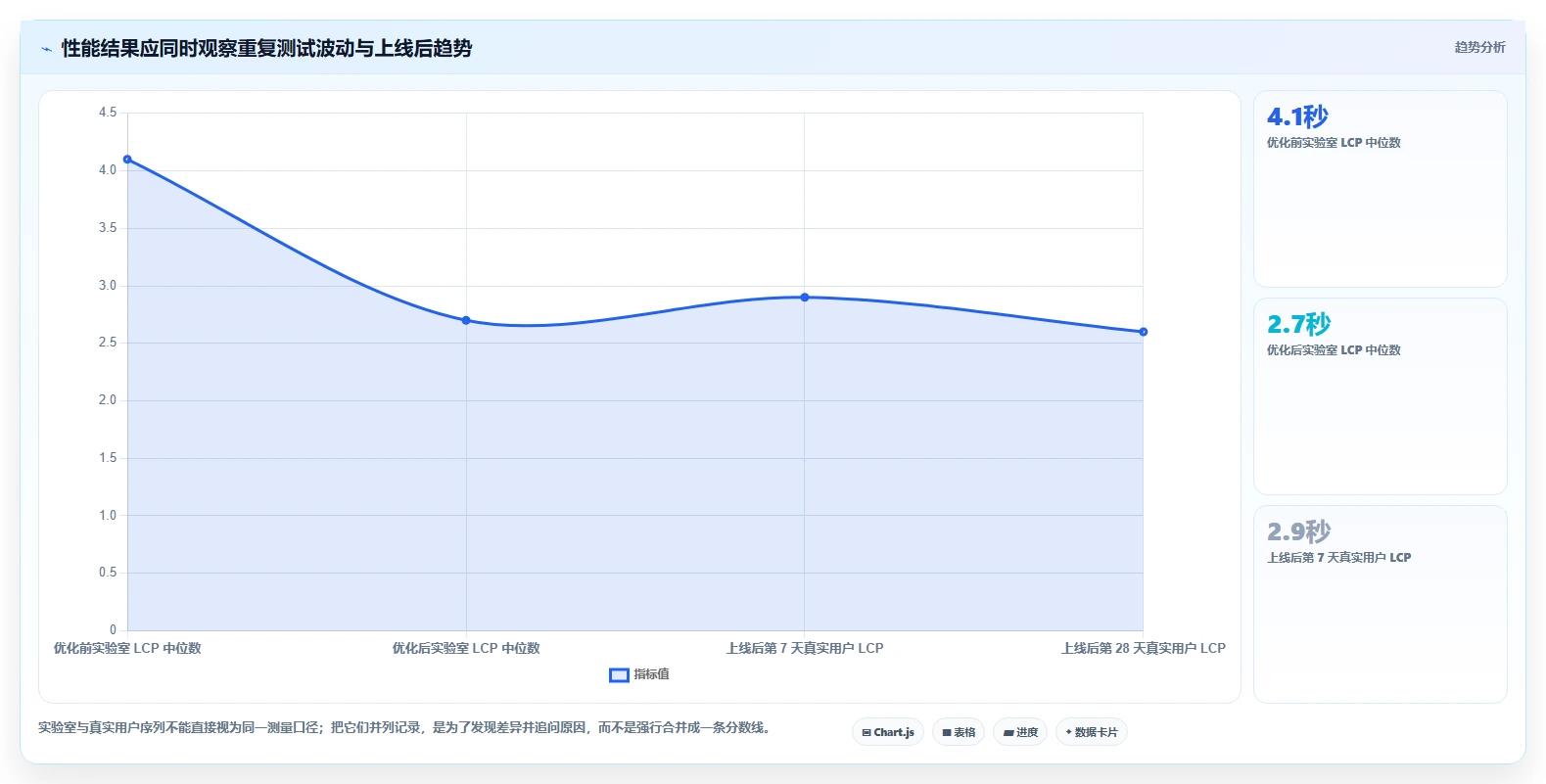The width and height of the screenshot is (1546, 784).
Task: Click card label 优化前实验室 LCP 中位数
Action: pos(1334,143)
